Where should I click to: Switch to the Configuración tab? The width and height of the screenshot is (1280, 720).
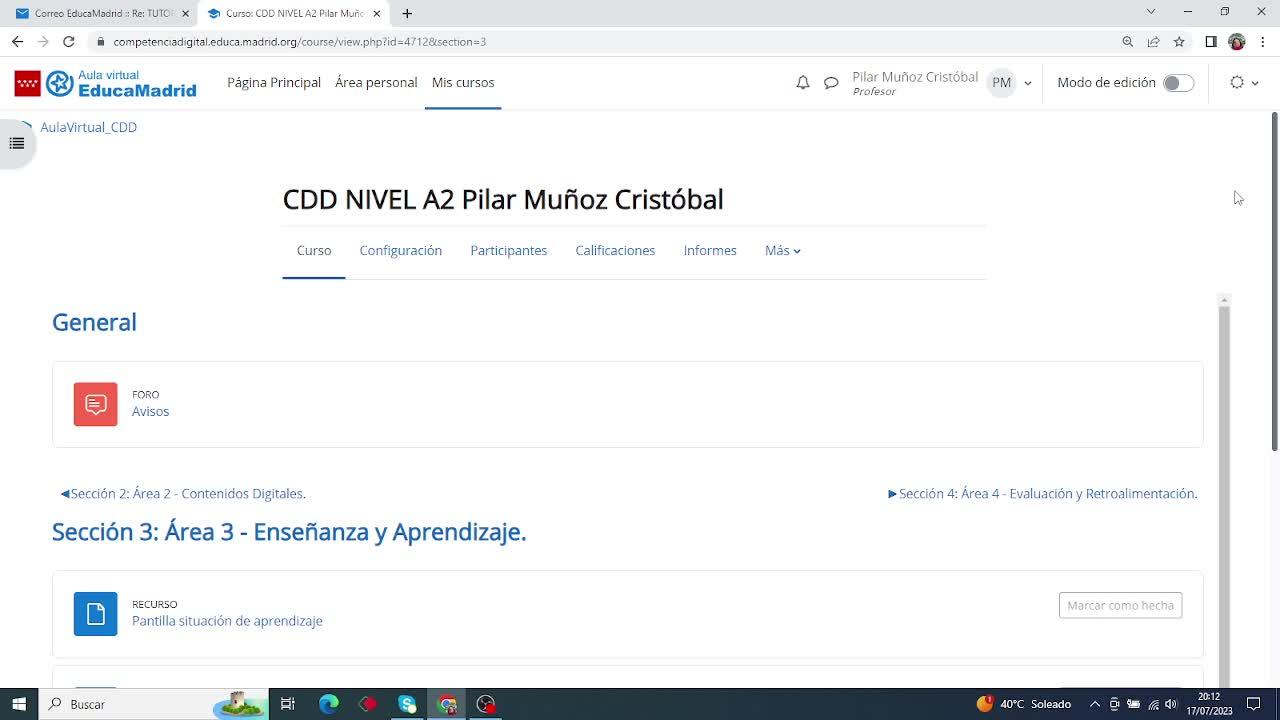(401, 251)
